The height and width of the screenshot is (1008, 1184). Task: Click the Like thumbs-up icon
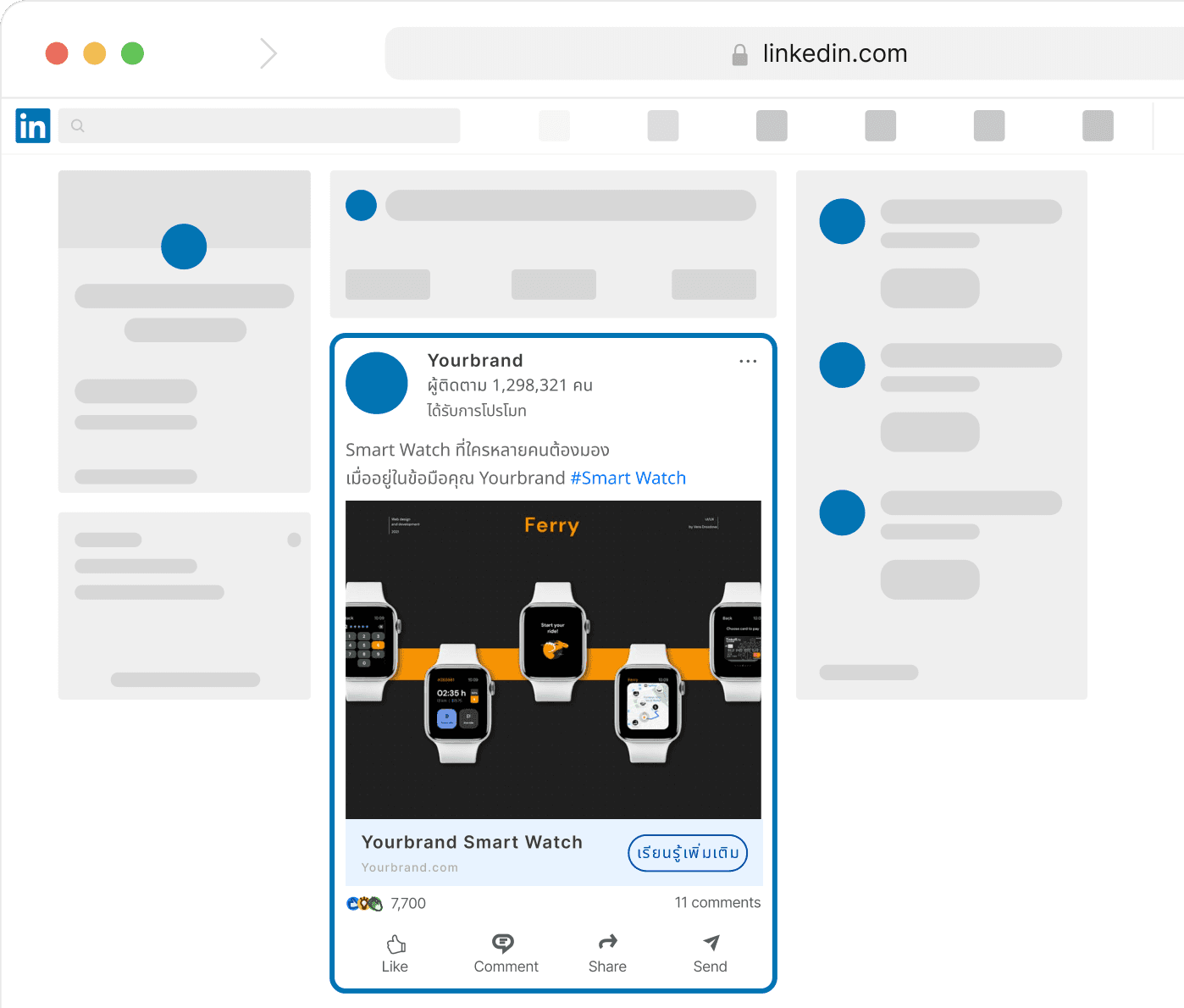click(396, 944)
